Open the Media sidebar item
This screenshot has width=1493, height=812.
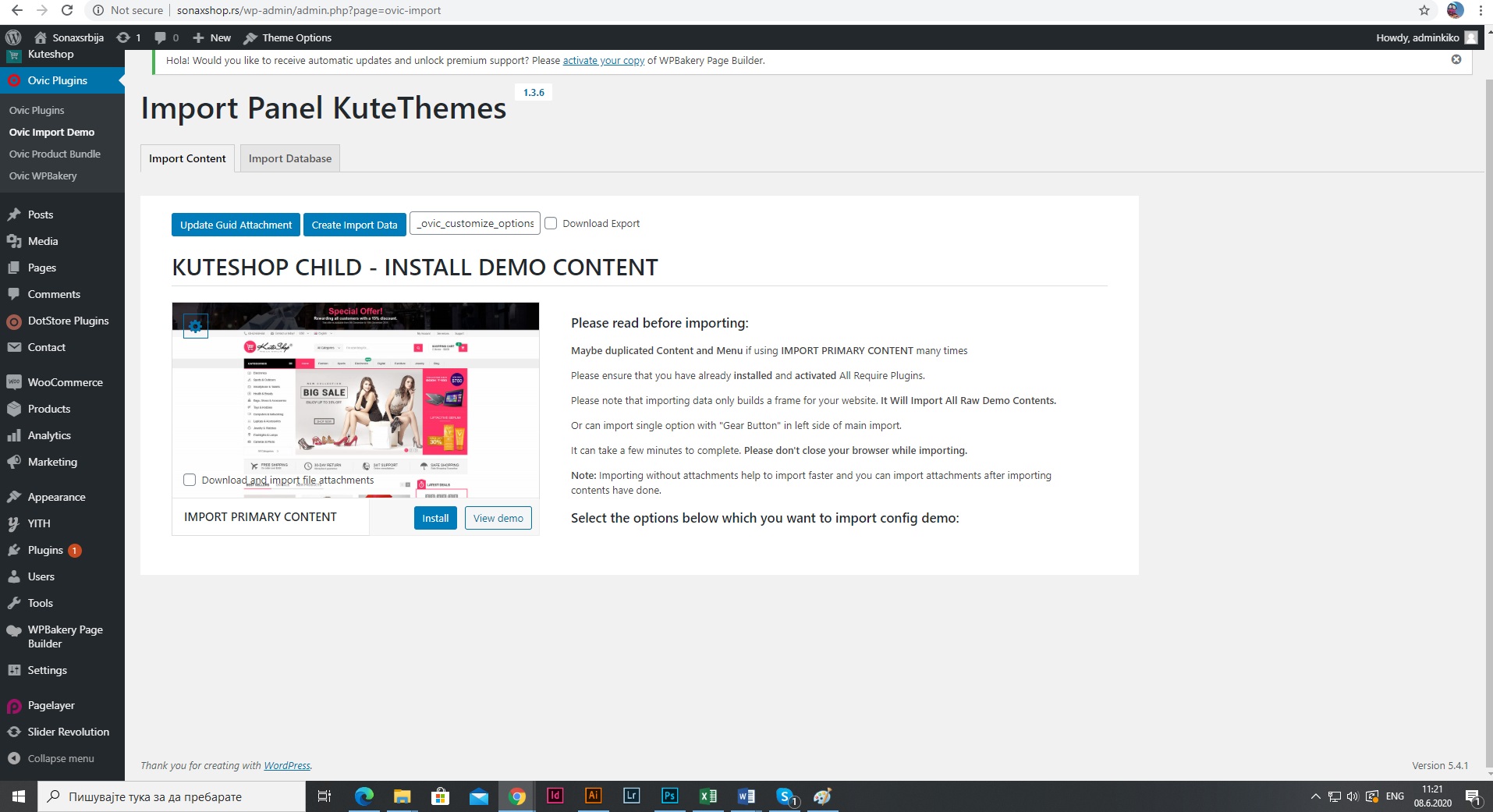pyautogui.click(x=62, y=241)
